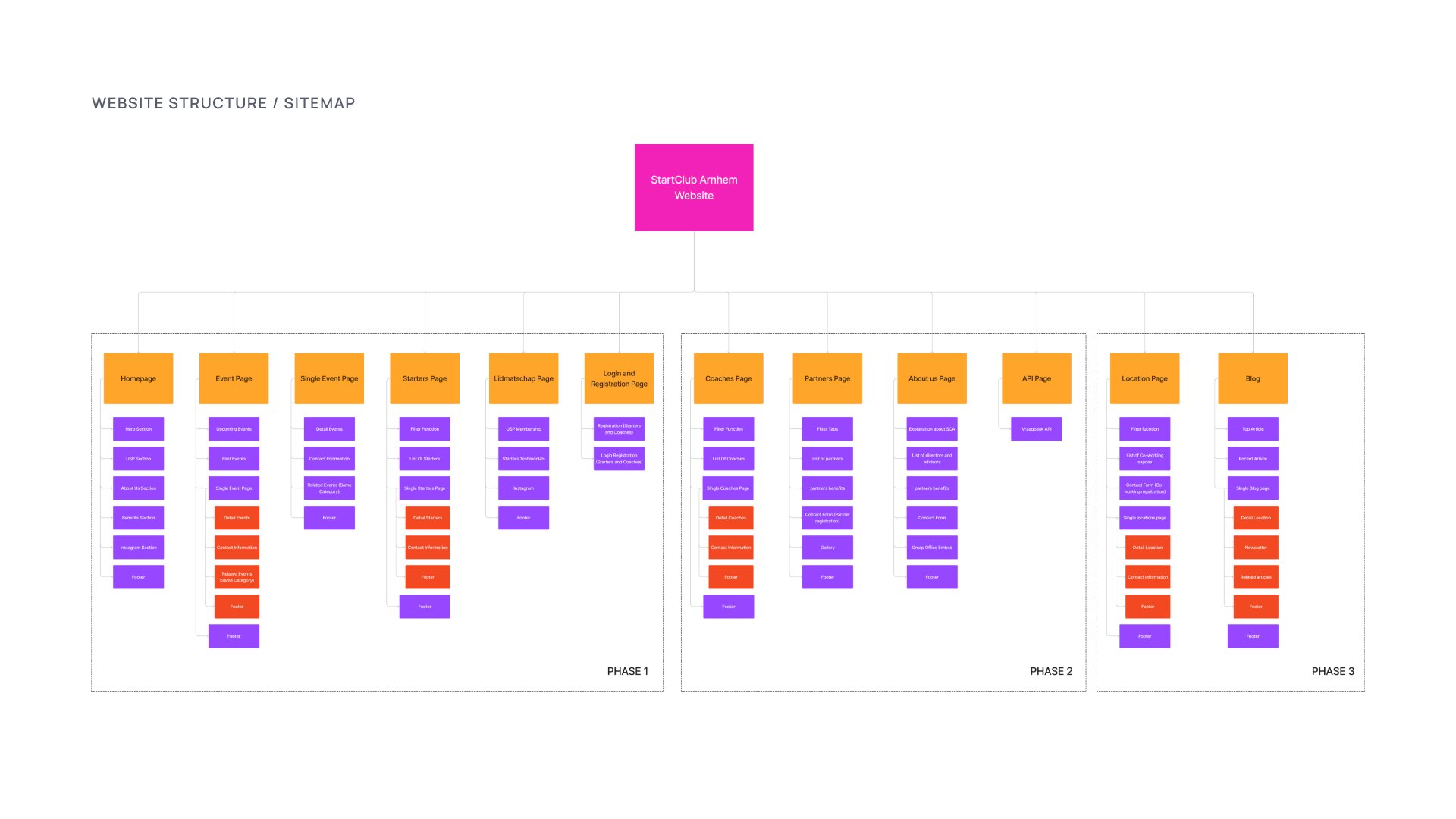
Task: Click the Lidmatschap Page node
Action: click(523, 378)
